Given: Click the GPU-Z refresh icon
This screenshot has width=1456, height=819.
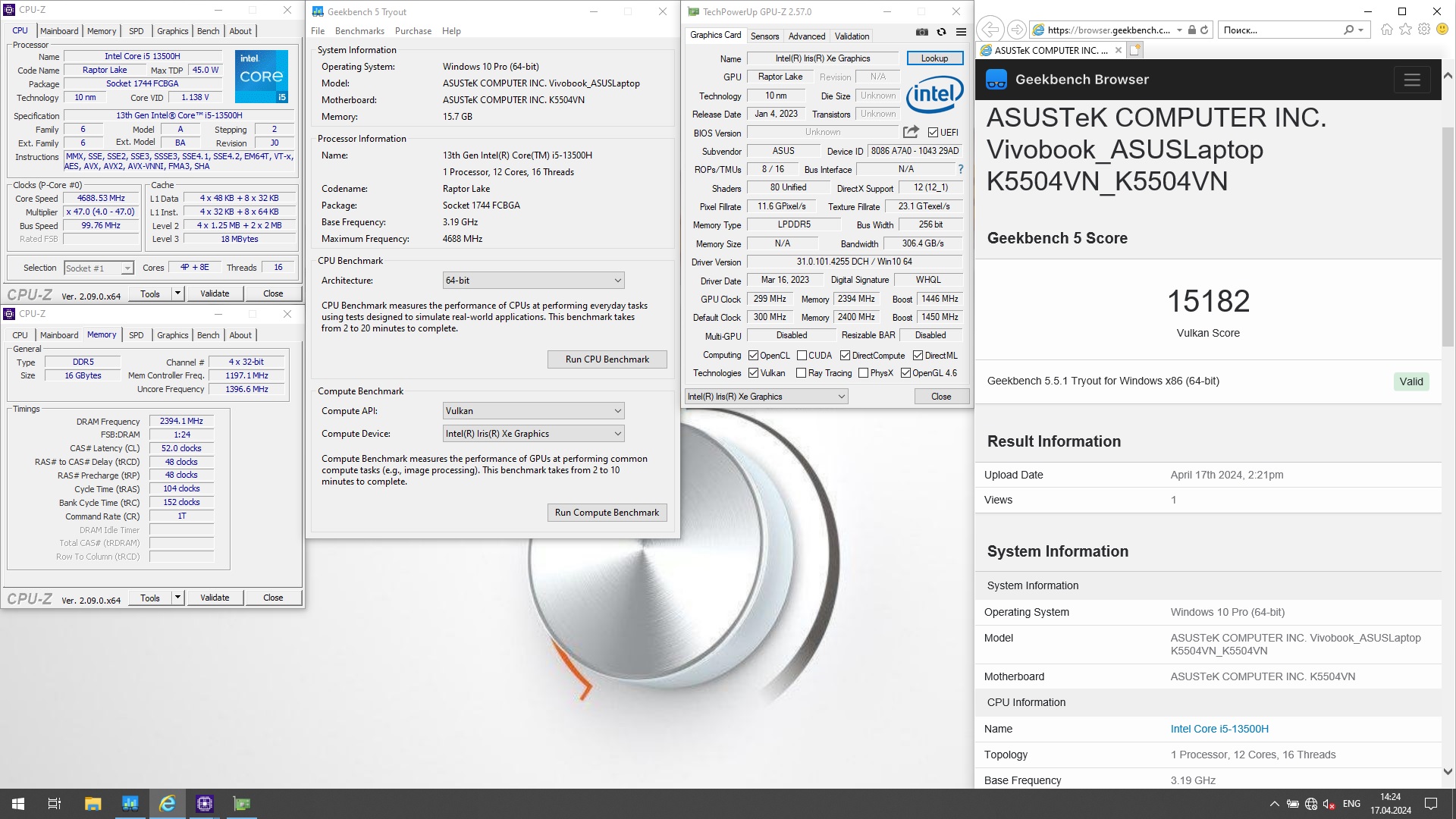Looking at the screenshot, I should [x=941, y=32].
